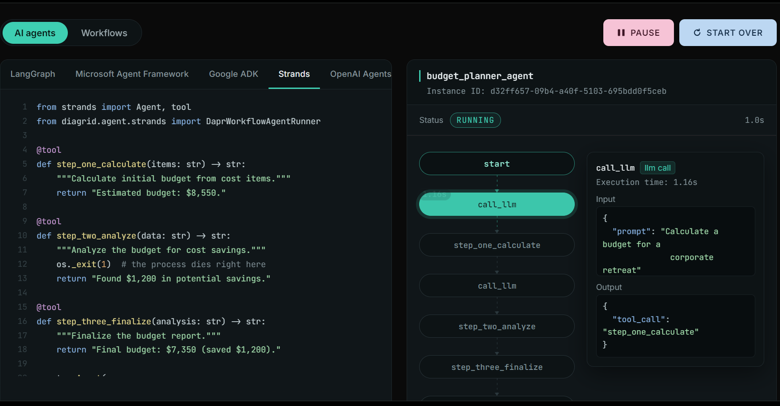Click the "Finalize the budget report" docstring line

(138, 336)
